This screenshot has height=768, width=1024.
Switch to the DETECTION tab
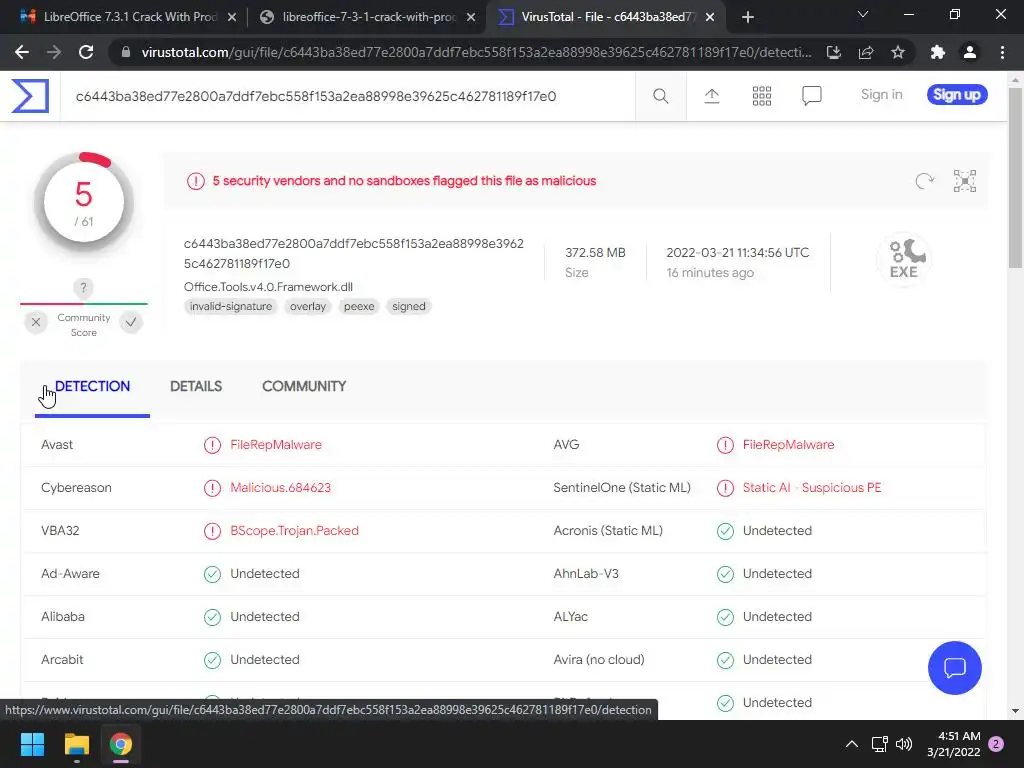tap(92, 387)
